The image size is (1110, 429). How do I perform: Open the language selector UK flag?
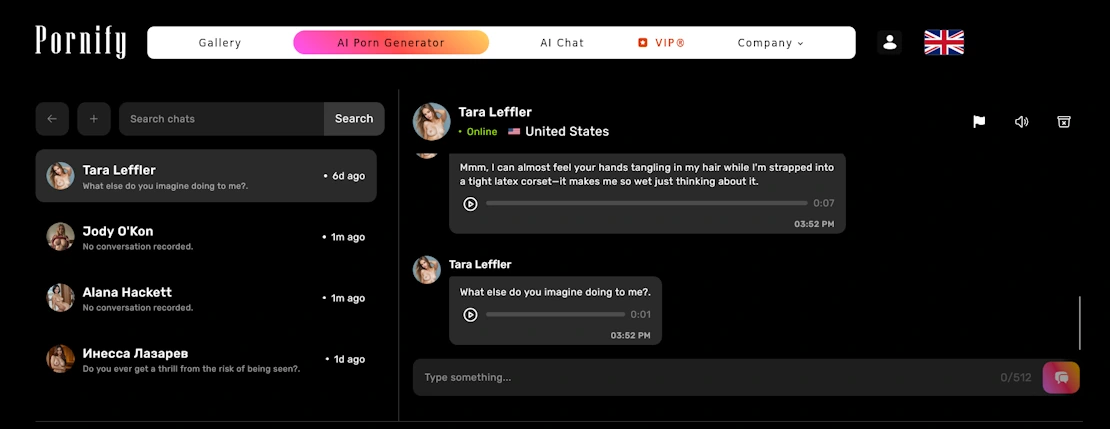tap(943, 42)
